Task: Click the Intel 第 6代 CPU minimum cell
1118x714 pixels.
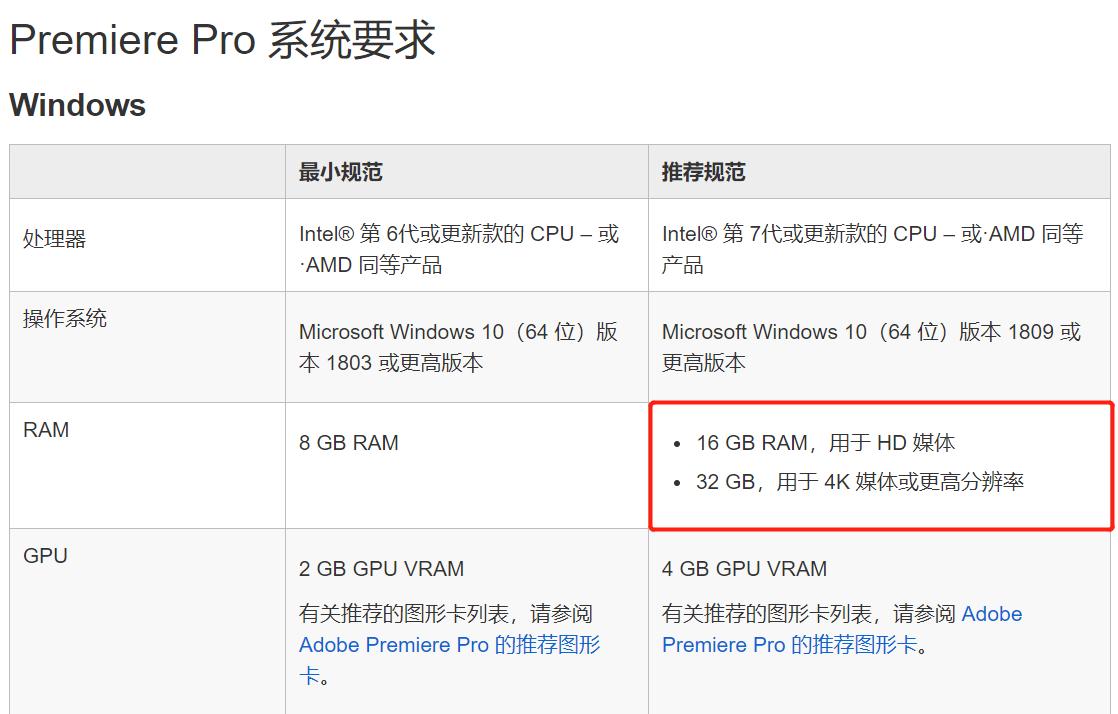Action: coord(458,249)
